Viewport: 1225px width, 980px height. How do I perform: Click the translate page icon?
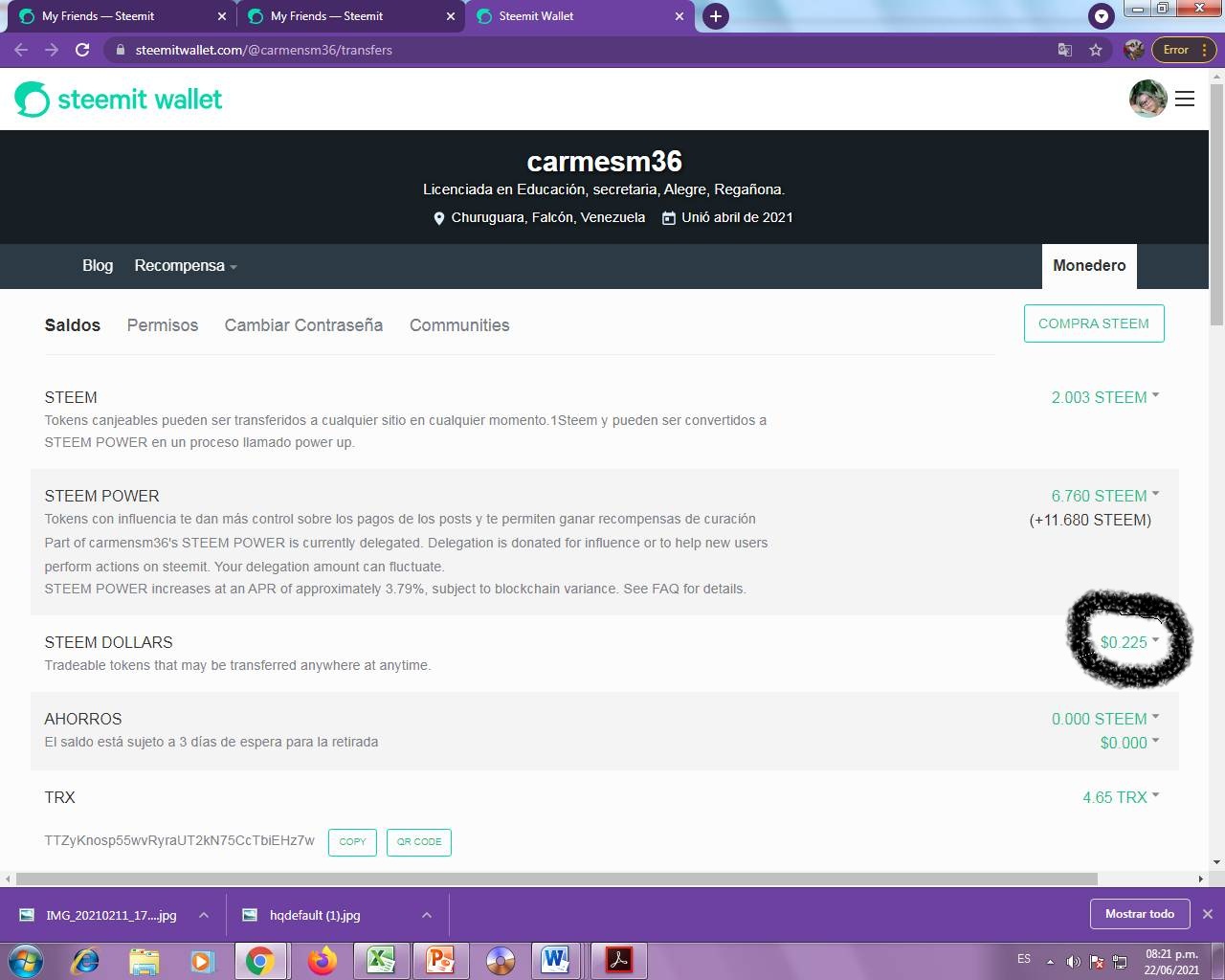(x=1064, y=50)
